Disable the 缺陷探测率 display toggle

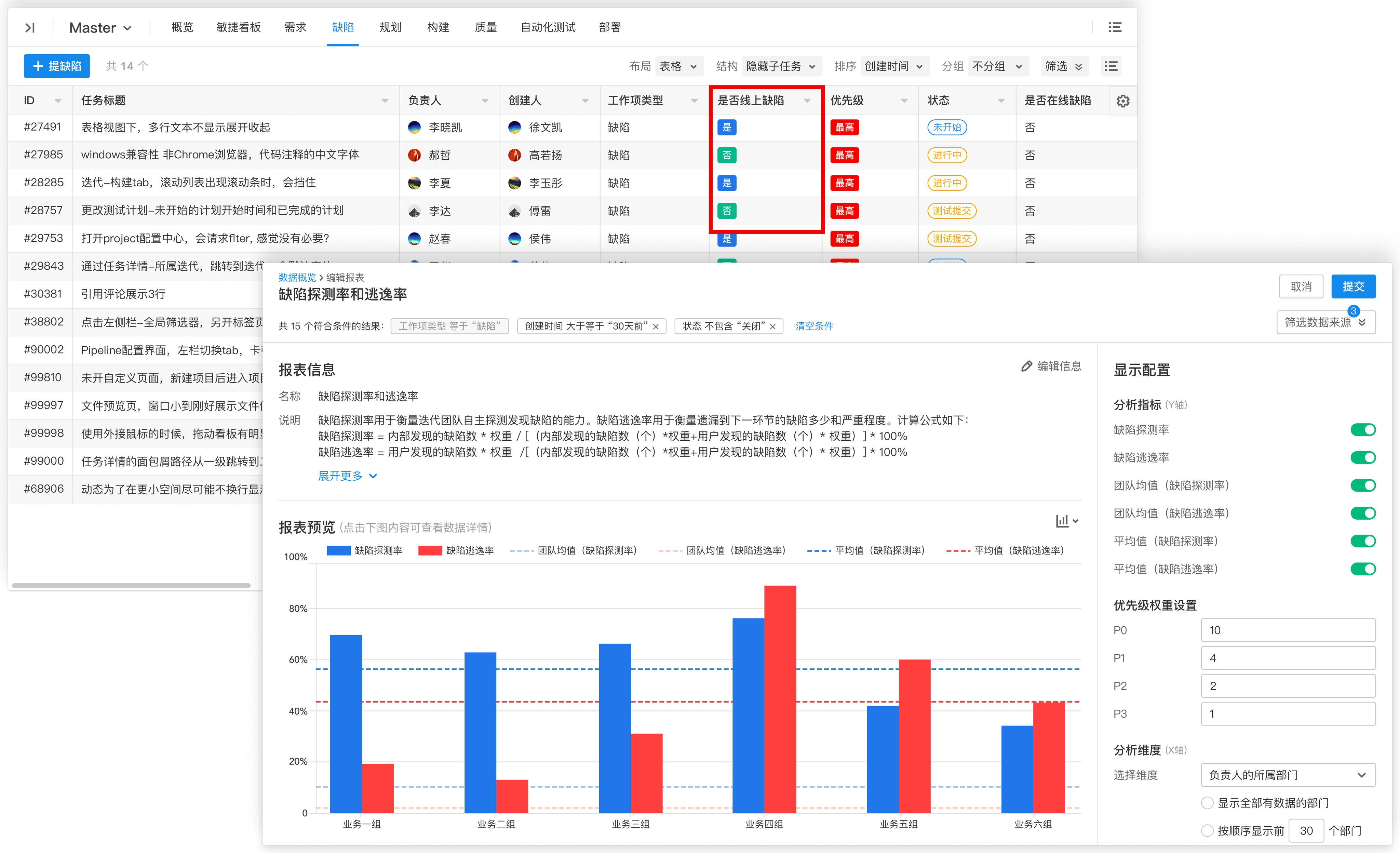pos(1364,430)
